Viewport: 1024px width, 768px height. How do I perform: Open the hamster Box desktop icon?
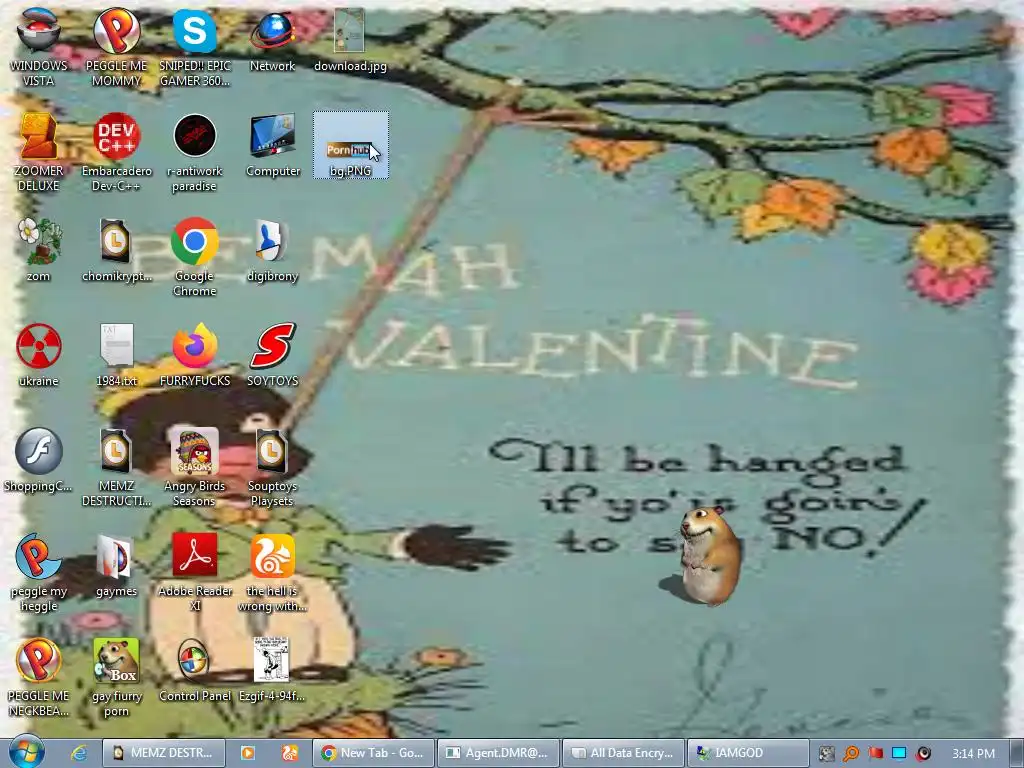pyautogui.click(x=116, y=677)
